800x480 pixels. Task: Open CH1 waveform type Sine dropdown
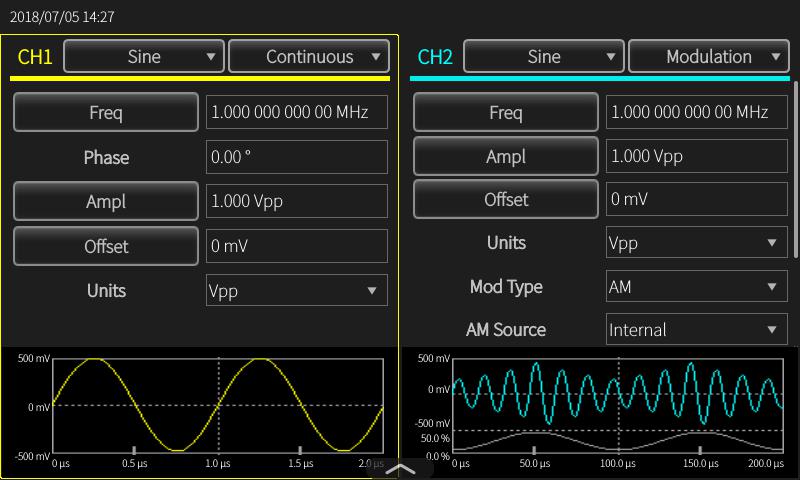pos(144,56)
